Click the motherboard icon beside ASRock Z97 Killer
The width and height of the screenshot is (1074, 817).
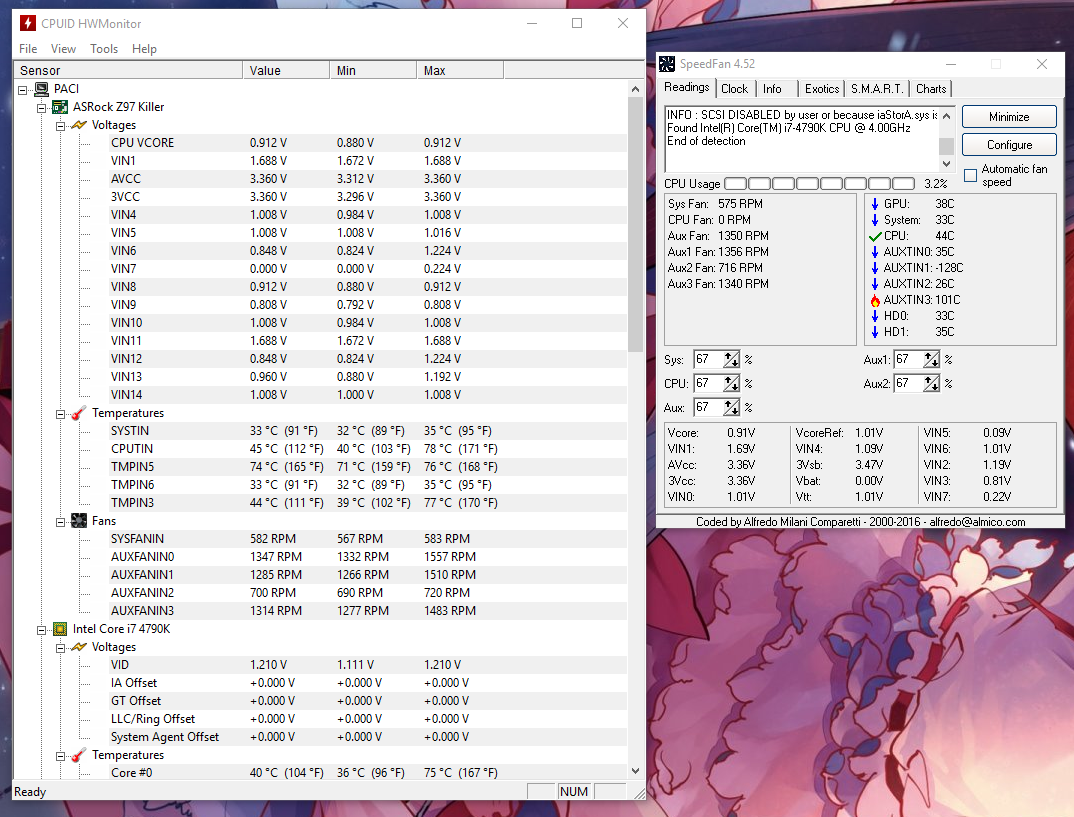[x=58, y=106]
